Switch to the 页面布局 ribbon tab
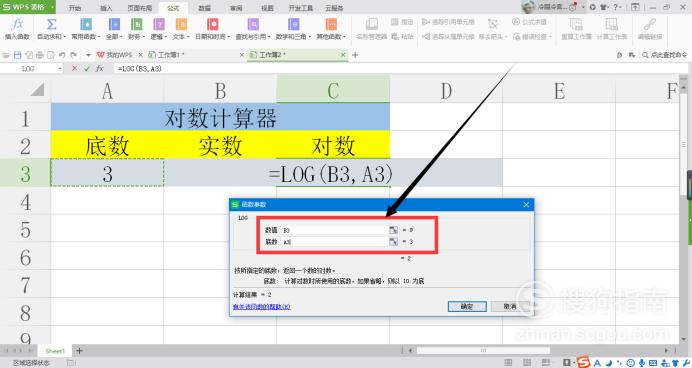692x368 pixels. coord(139,8)
